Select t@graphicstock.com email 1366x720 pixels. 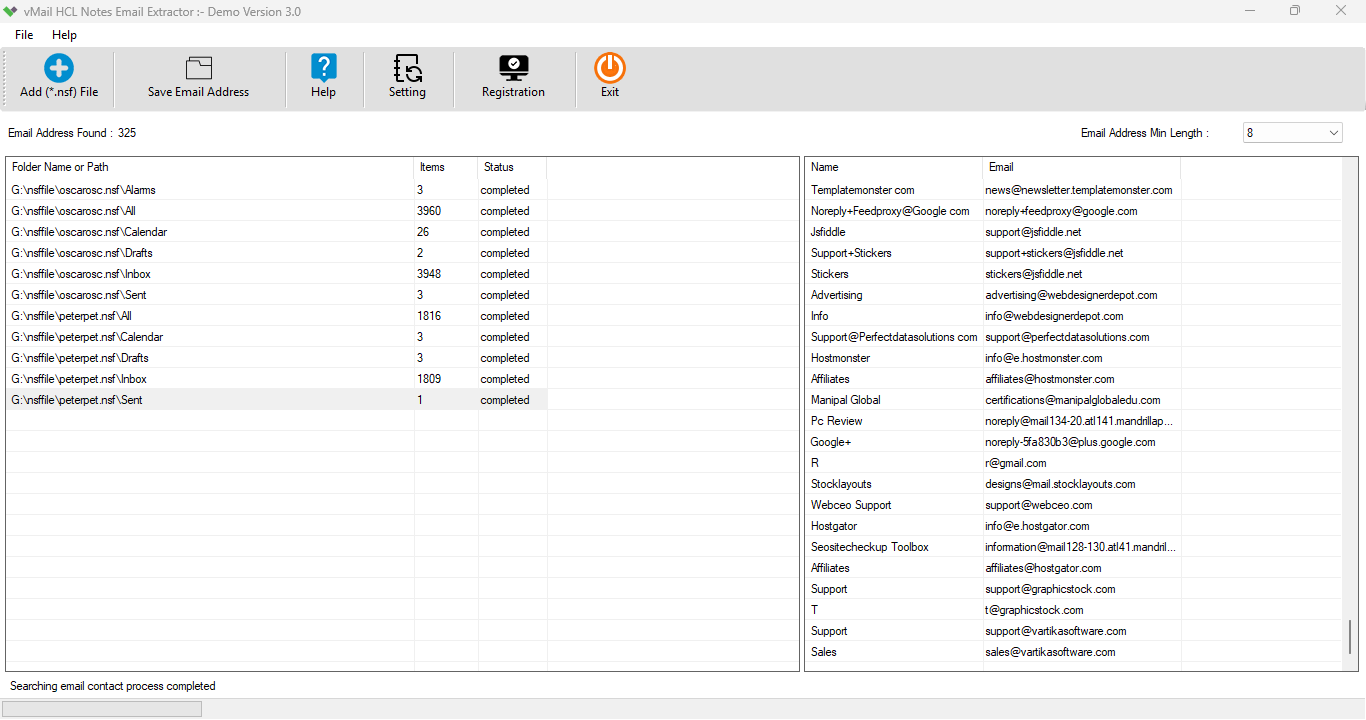point(1034,610)
